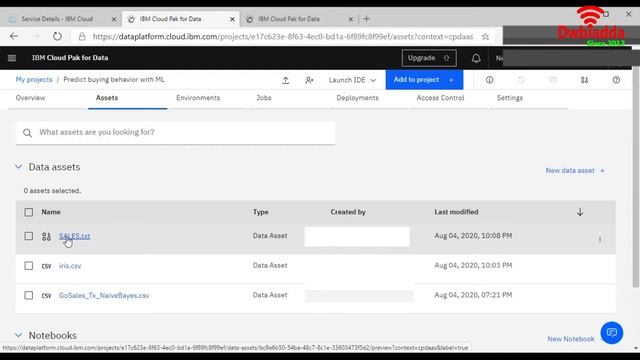Switch to the Overview tab

(x=31, y=98)
